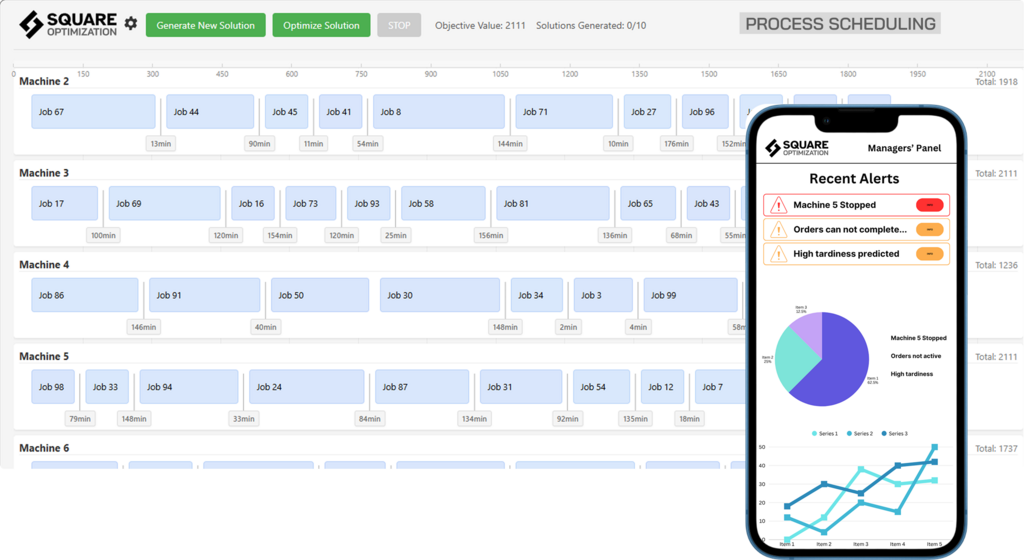Click the Square Optimization logo on phone panel
1024x560 pixels.
797,148
